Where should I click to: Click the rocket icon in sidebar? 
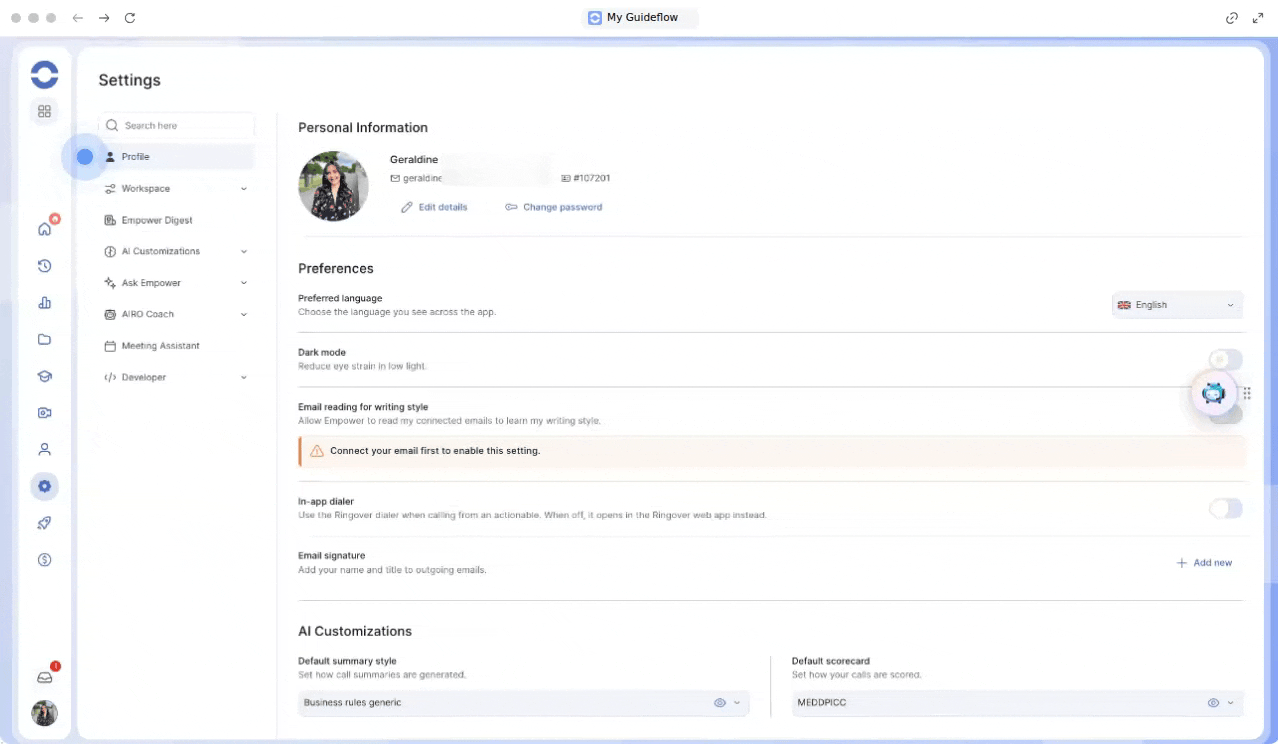[44, 523]
